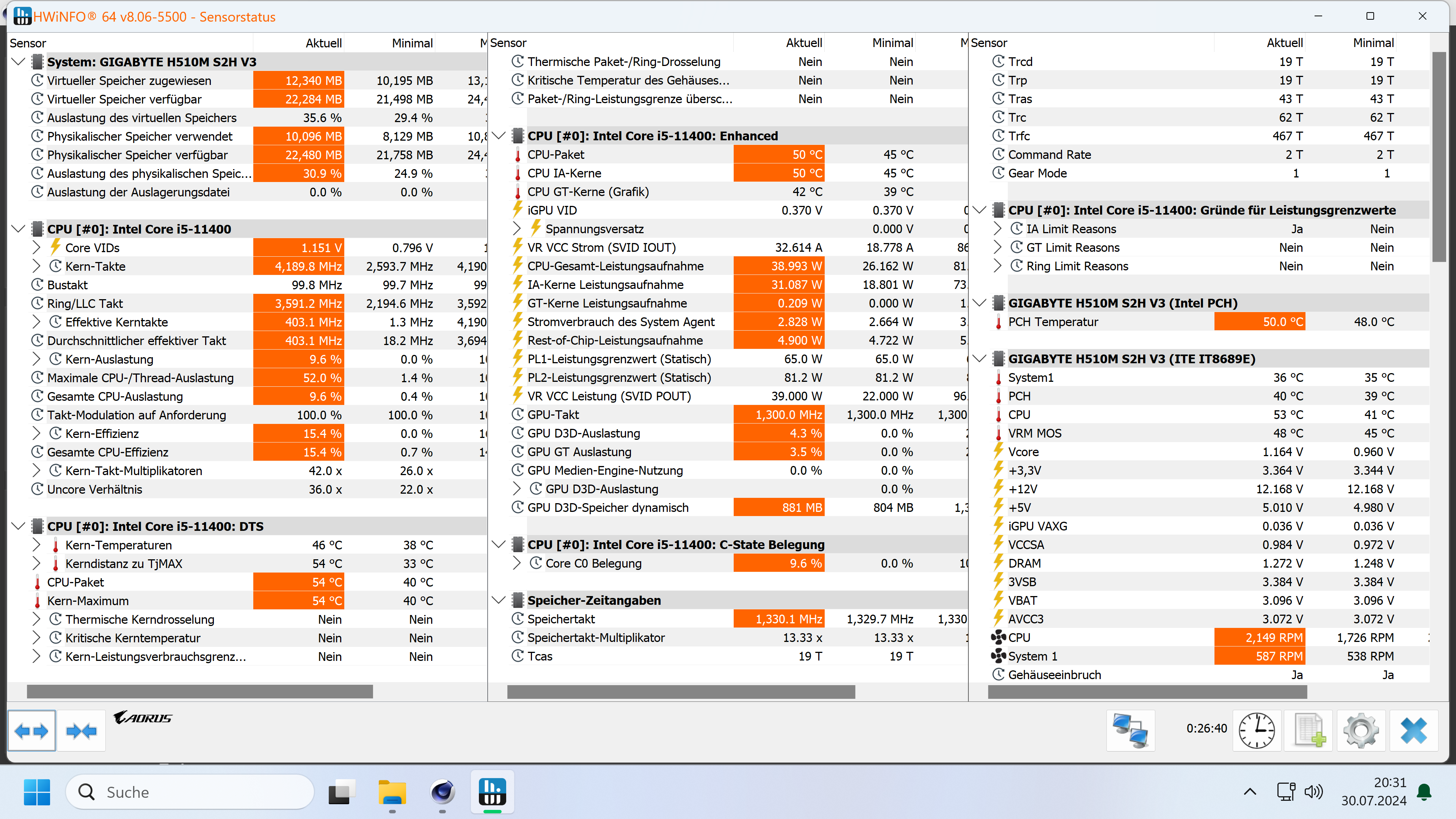Screen dimensions: 1456x819
Task: Click the clock icon beside Gear Mode
Action: pyautogui.click(x=999, y=173)
